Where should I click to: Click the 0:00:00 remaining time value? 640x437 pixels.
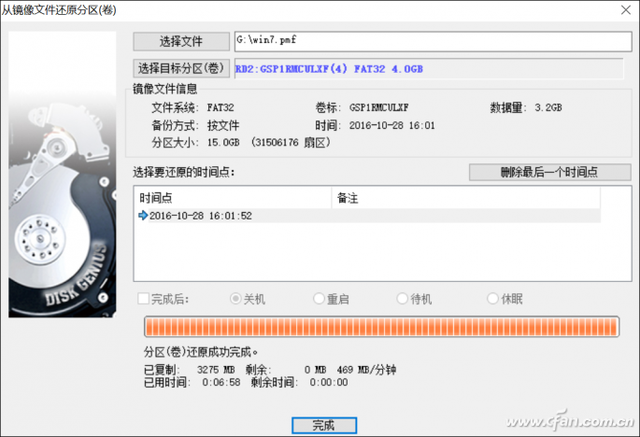coord(329,382)
